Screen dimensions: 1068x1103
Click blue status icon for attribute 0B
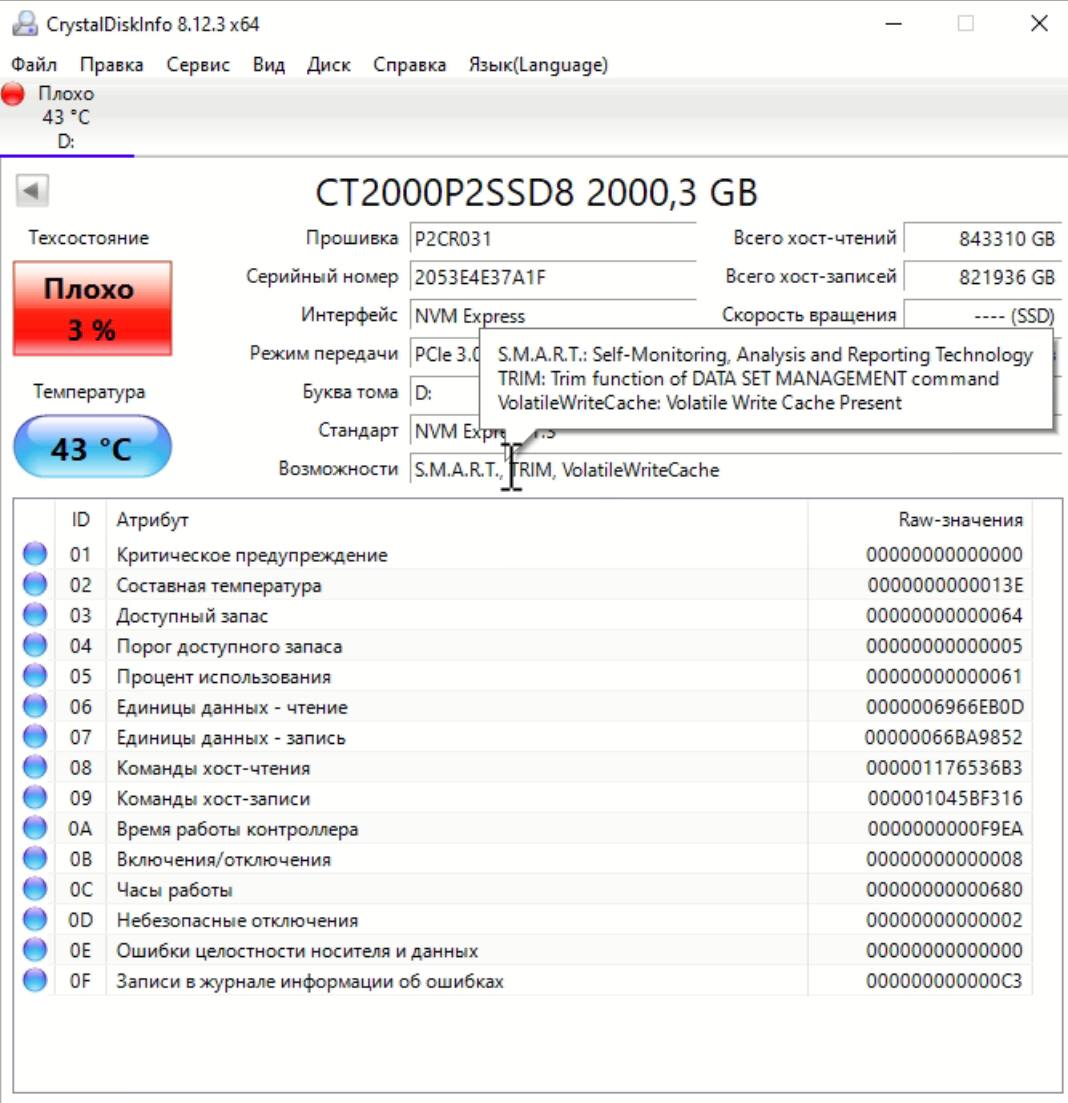point(34,858)
